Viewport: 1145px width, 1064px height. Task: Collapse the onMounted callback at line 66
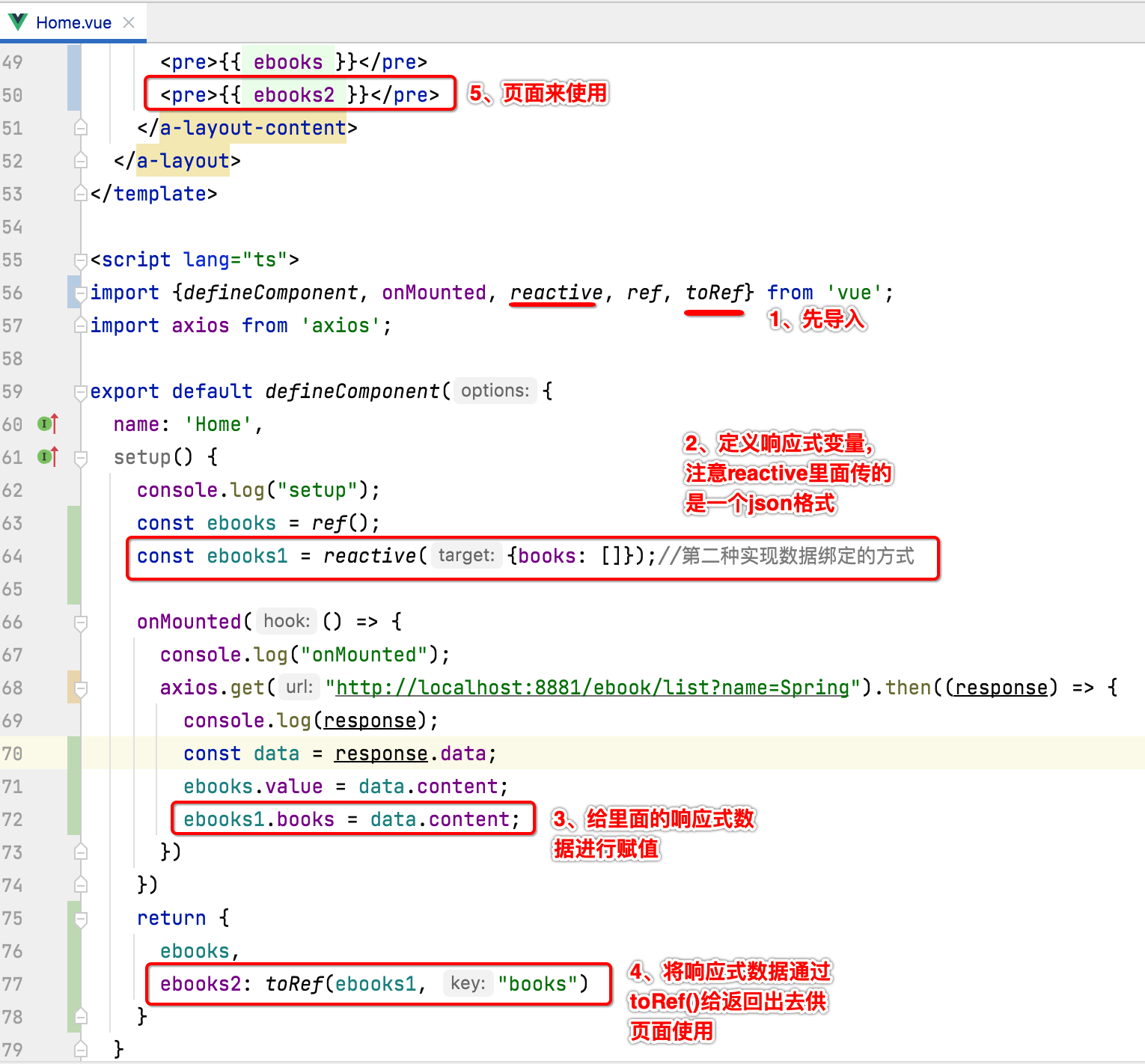pos(81,622)
